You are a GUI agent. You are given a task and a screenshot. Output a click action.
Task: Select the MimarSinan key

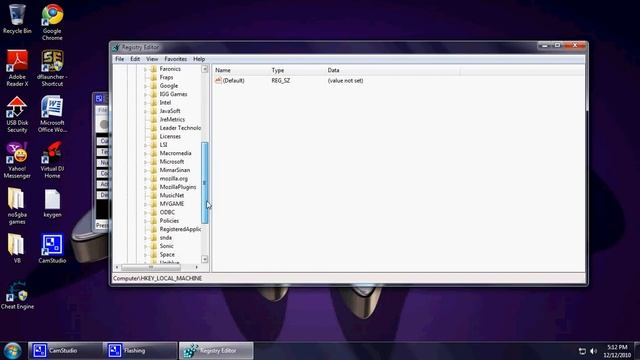click(x=175, y=170)
